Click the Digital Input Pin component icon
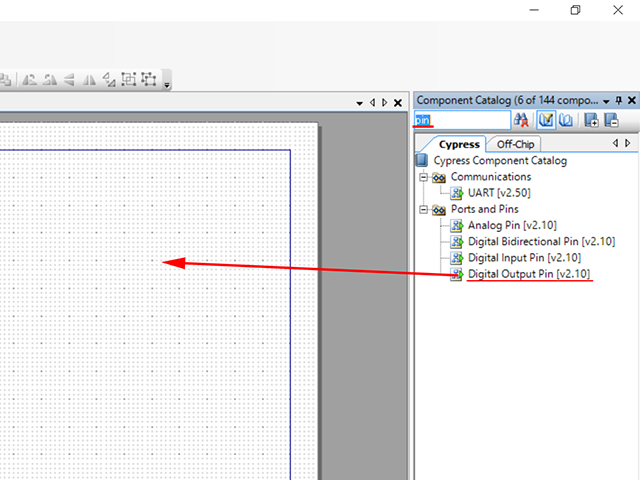The image size is (640, 480). tap(457, 258)
